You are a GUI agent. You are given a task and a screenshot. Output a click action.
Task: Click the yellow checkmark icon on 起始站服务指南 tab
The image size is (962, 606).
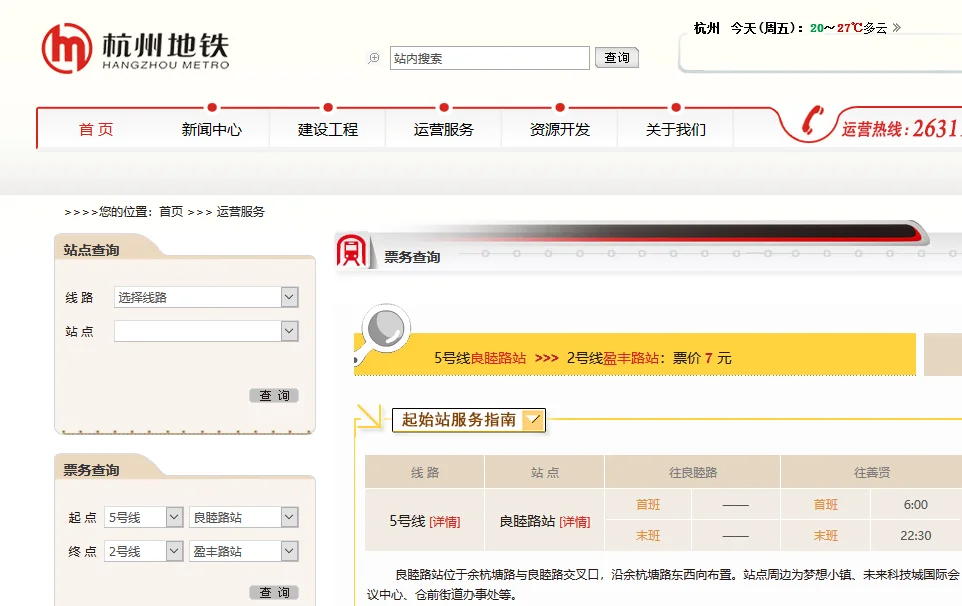534,420
